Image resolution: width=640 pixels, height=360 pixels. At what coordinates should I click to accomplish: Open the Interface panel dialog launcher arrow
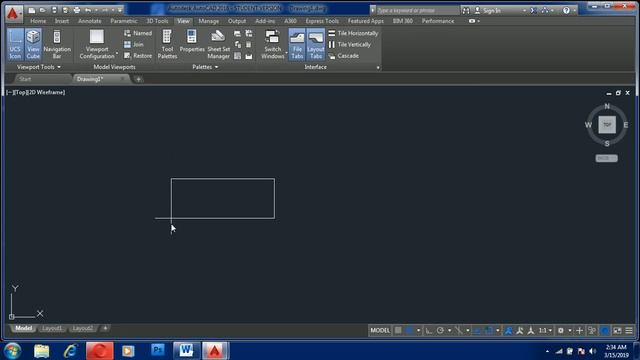[378, 67]
